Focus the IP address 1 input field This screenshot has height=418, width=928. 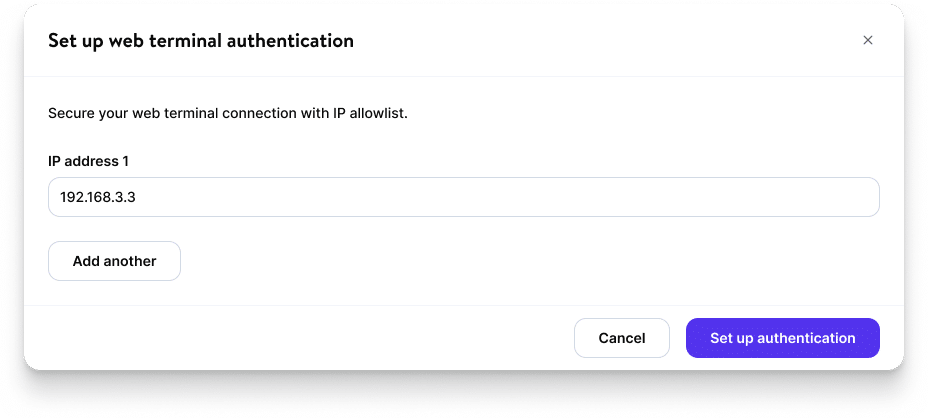click(x=463, y=197)
